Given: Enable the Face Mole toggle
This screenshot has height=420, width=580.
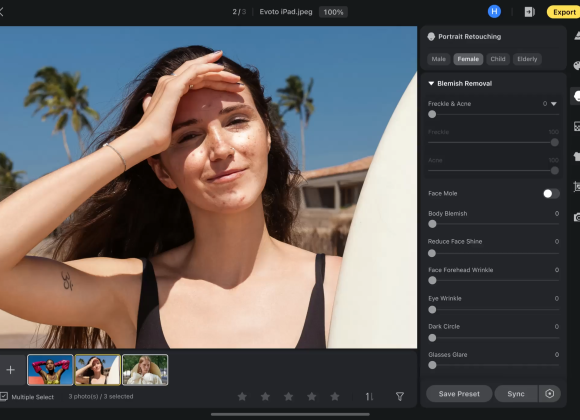Looking at the screenshot, I should click(551, 194).
